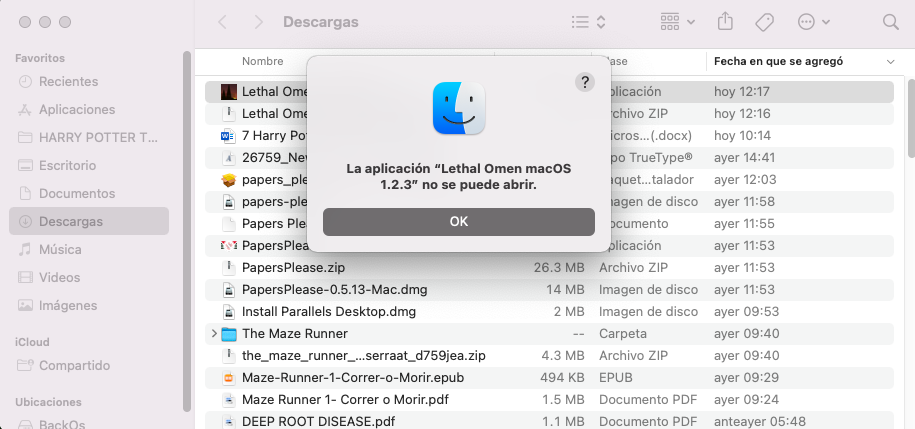The image size is (915, 429).
Task: Click the Descargas download arrow icon
Action: coord(25,221)
